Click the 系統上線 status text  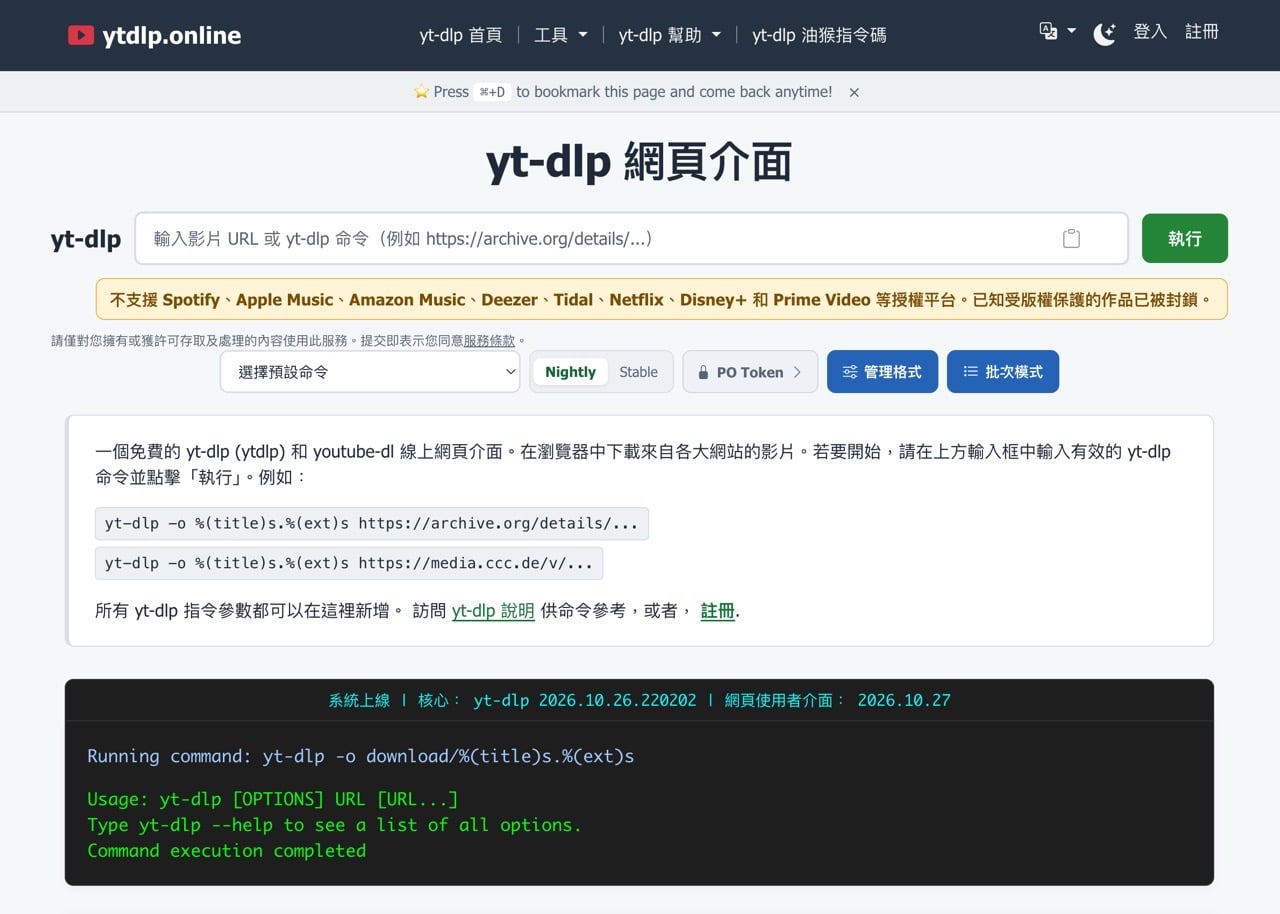tap(359, 700)
